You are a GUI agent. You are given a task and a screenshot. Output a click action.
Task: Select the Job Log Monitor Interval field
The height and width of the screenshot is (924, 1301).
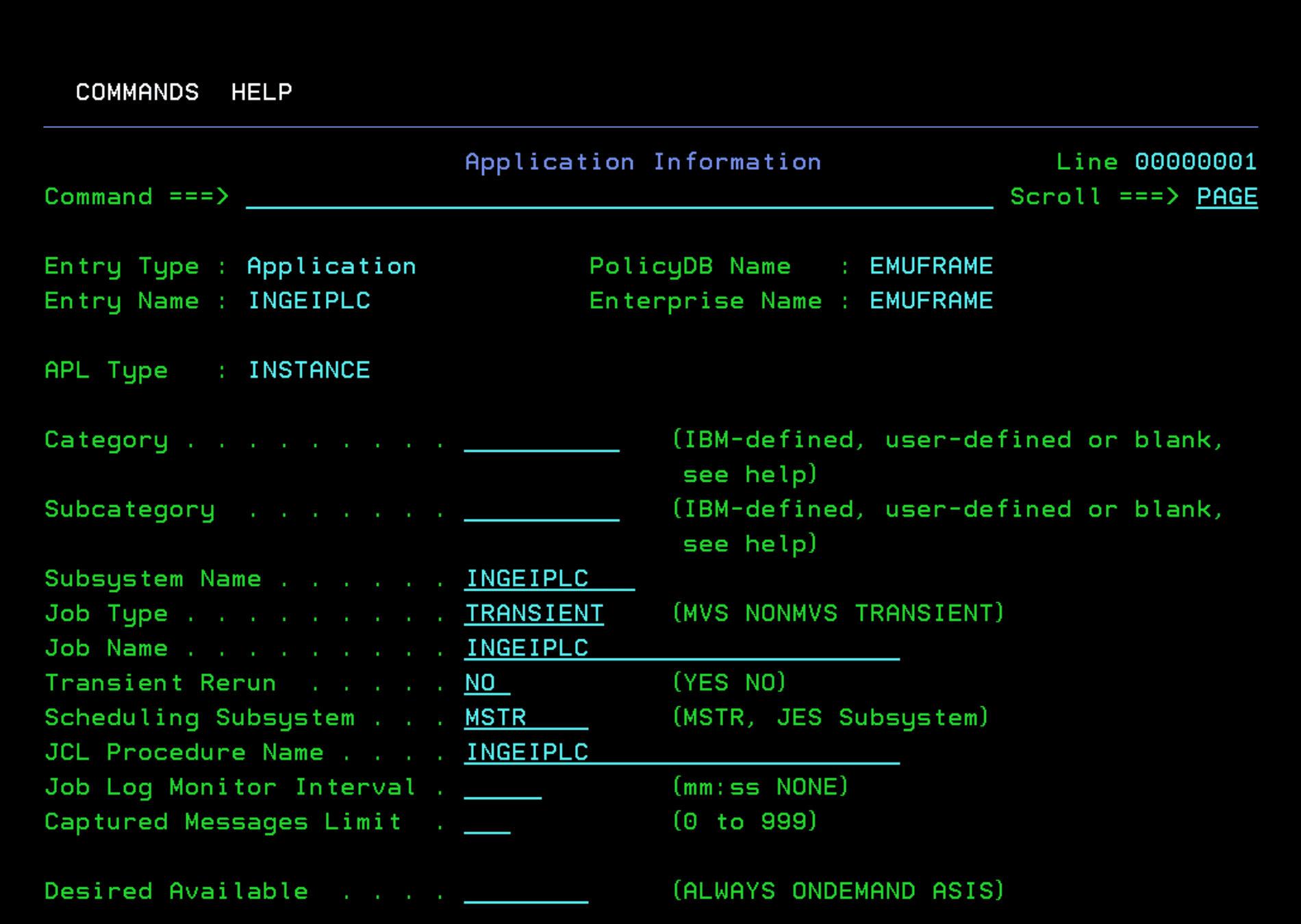tap(502, 788)
